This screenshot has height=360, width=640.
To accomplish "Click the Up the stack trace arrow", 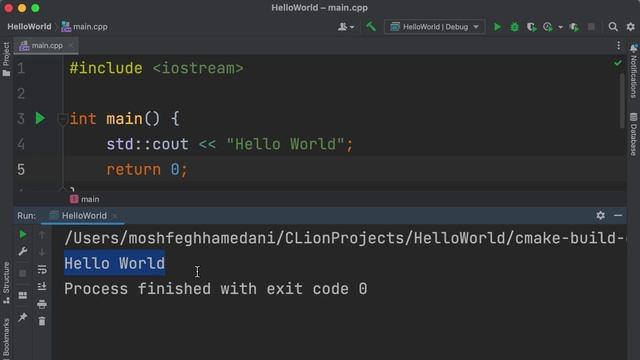I will tap(42, 234).
